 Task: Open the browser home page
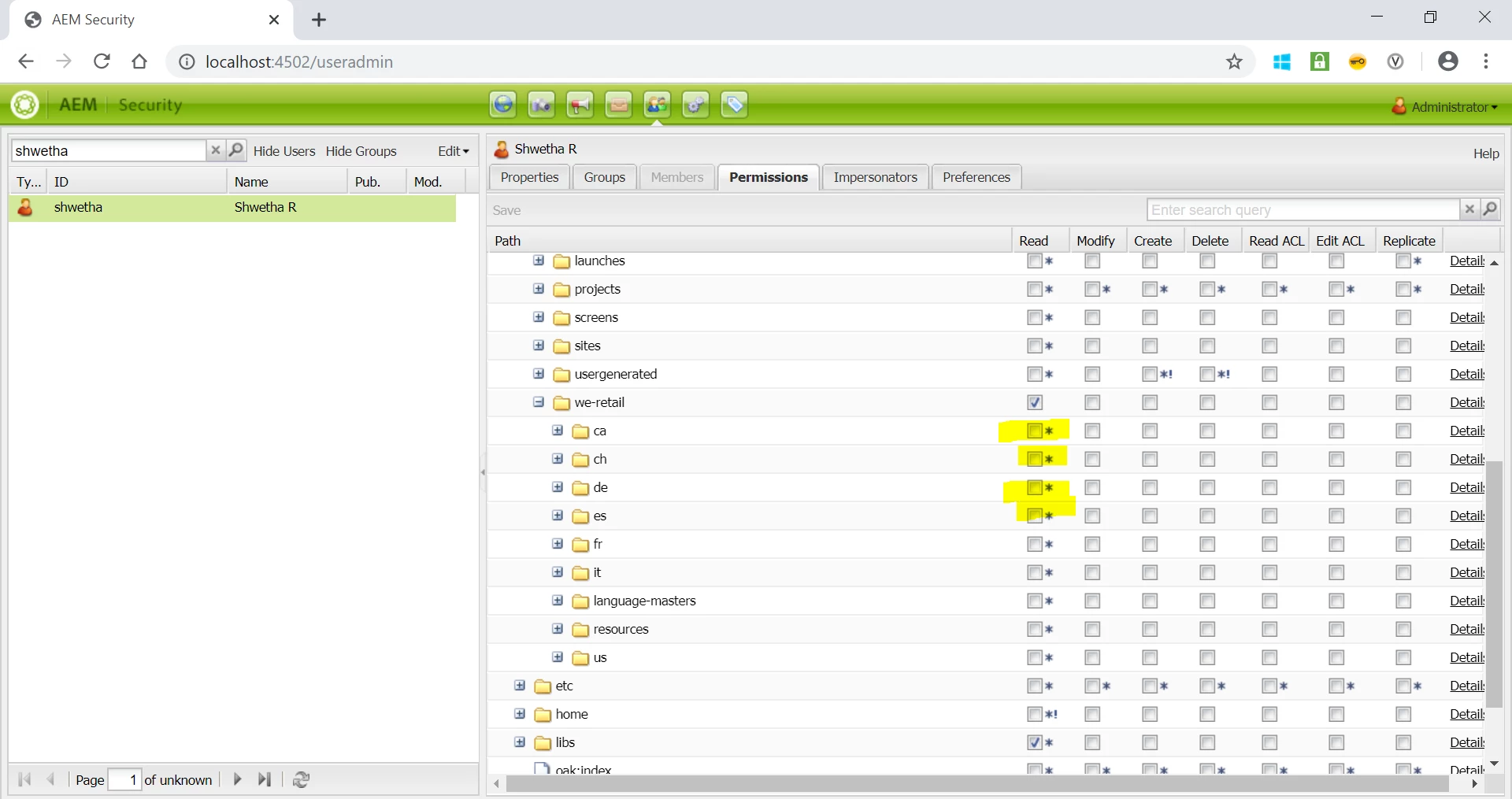139,61
